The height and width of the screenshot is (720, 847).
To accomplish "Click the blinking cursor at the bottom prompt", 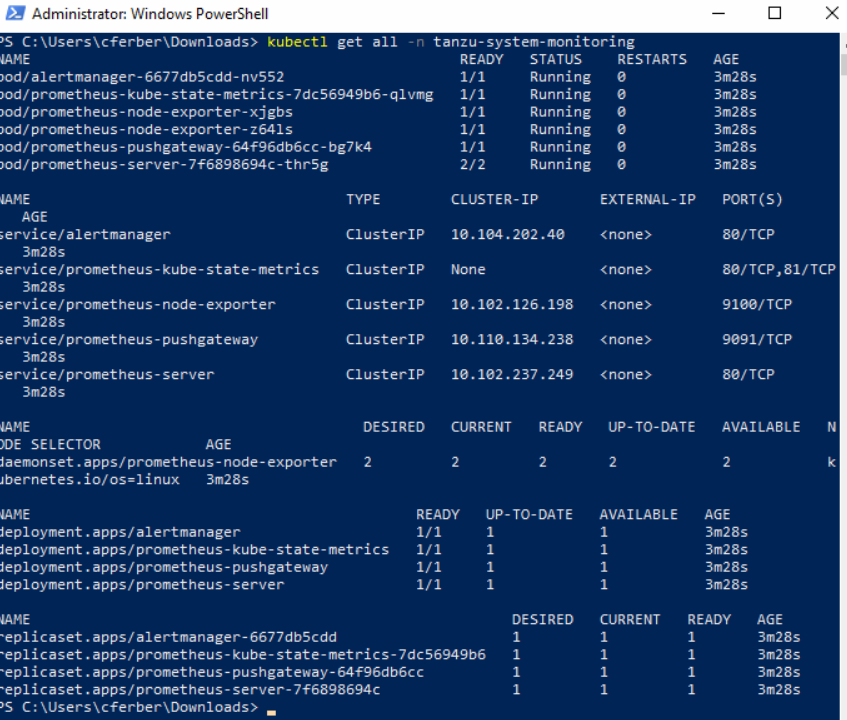I will 272,710.
